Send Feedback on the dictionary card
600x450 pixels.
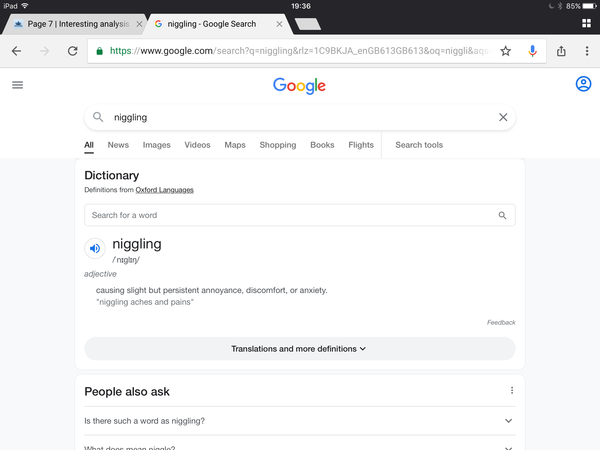click(501, 323)
